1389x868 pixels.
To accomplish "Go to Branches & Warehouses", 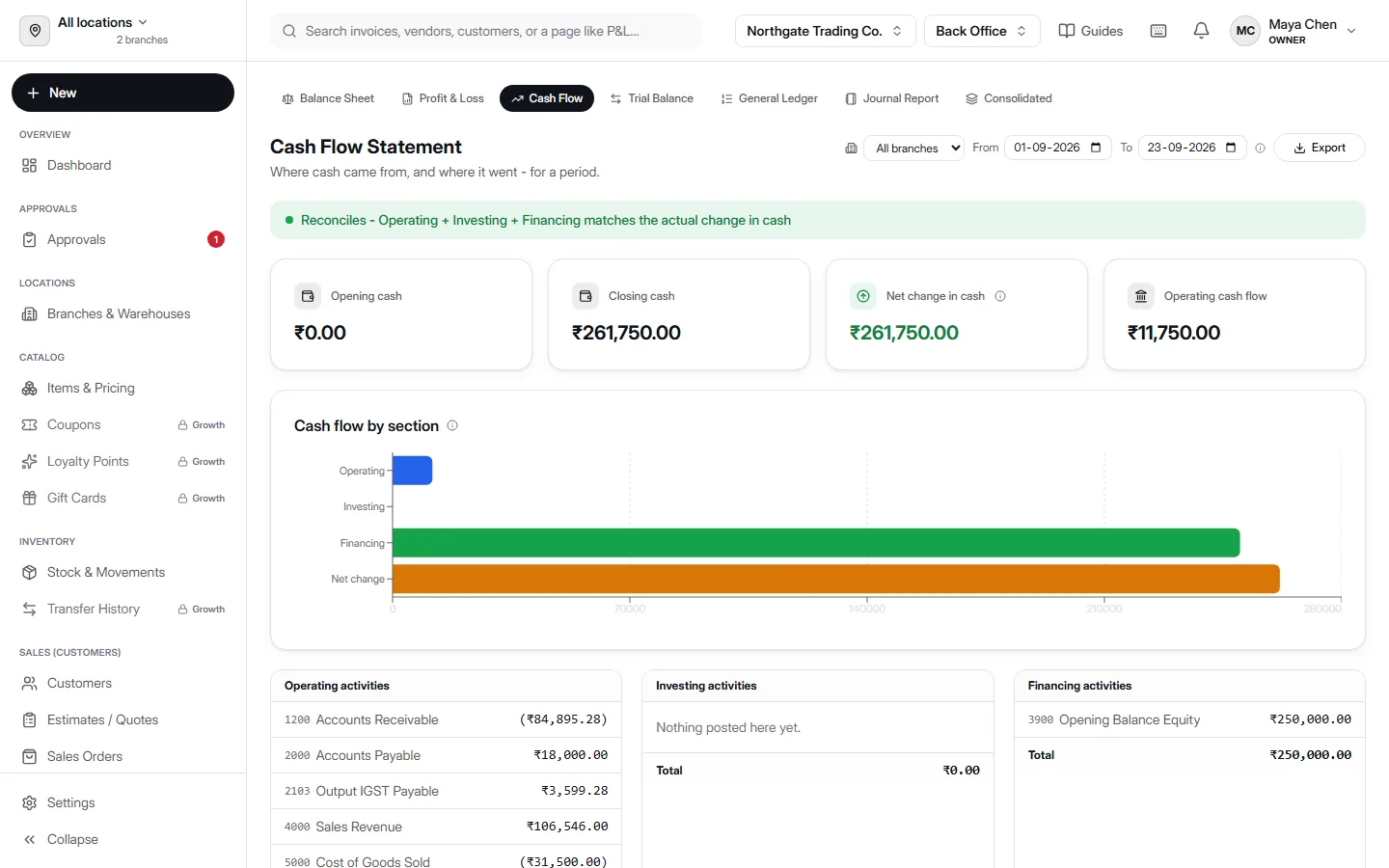I will pos(123,313).
